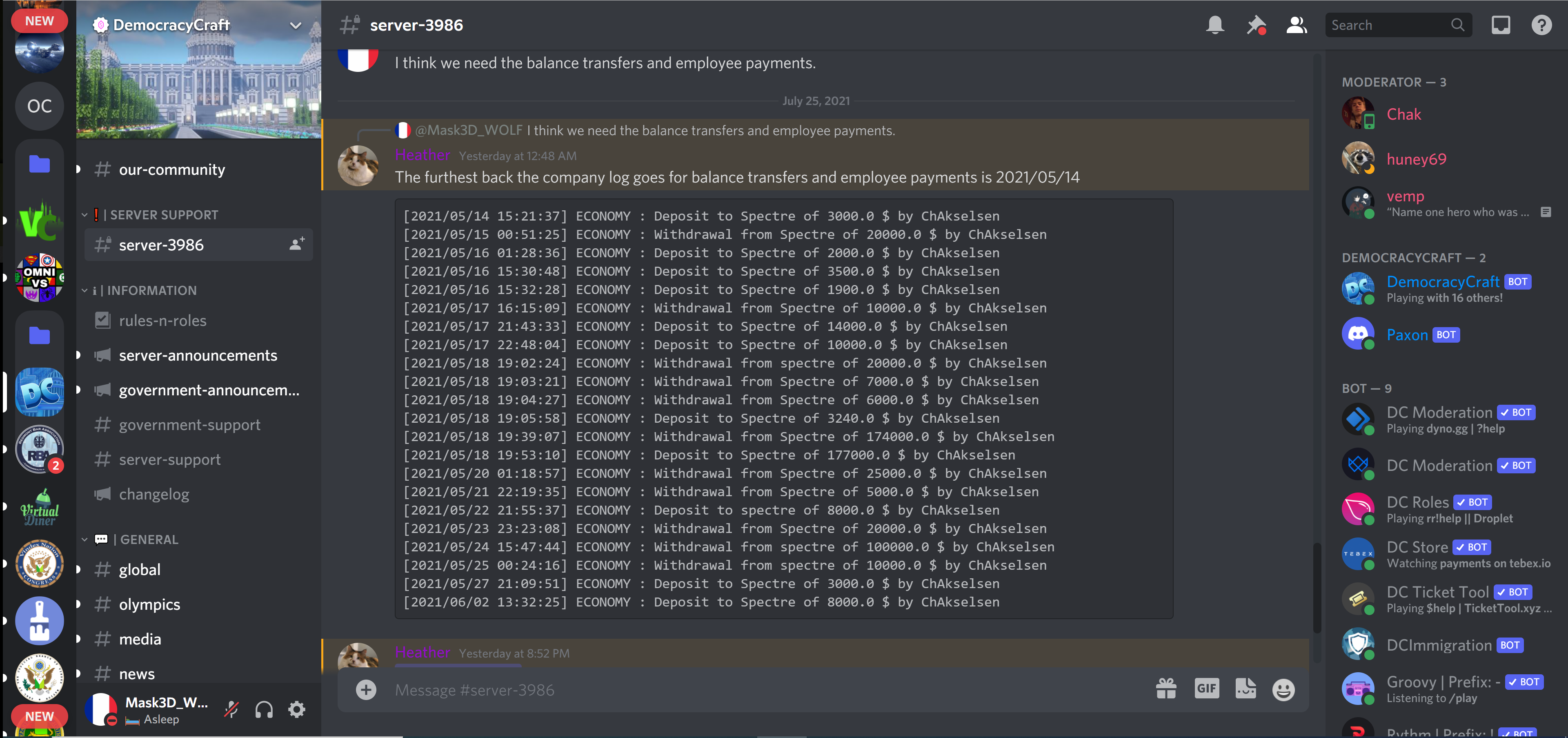
Task: Open the our-community channel
Action: [198, 169]
